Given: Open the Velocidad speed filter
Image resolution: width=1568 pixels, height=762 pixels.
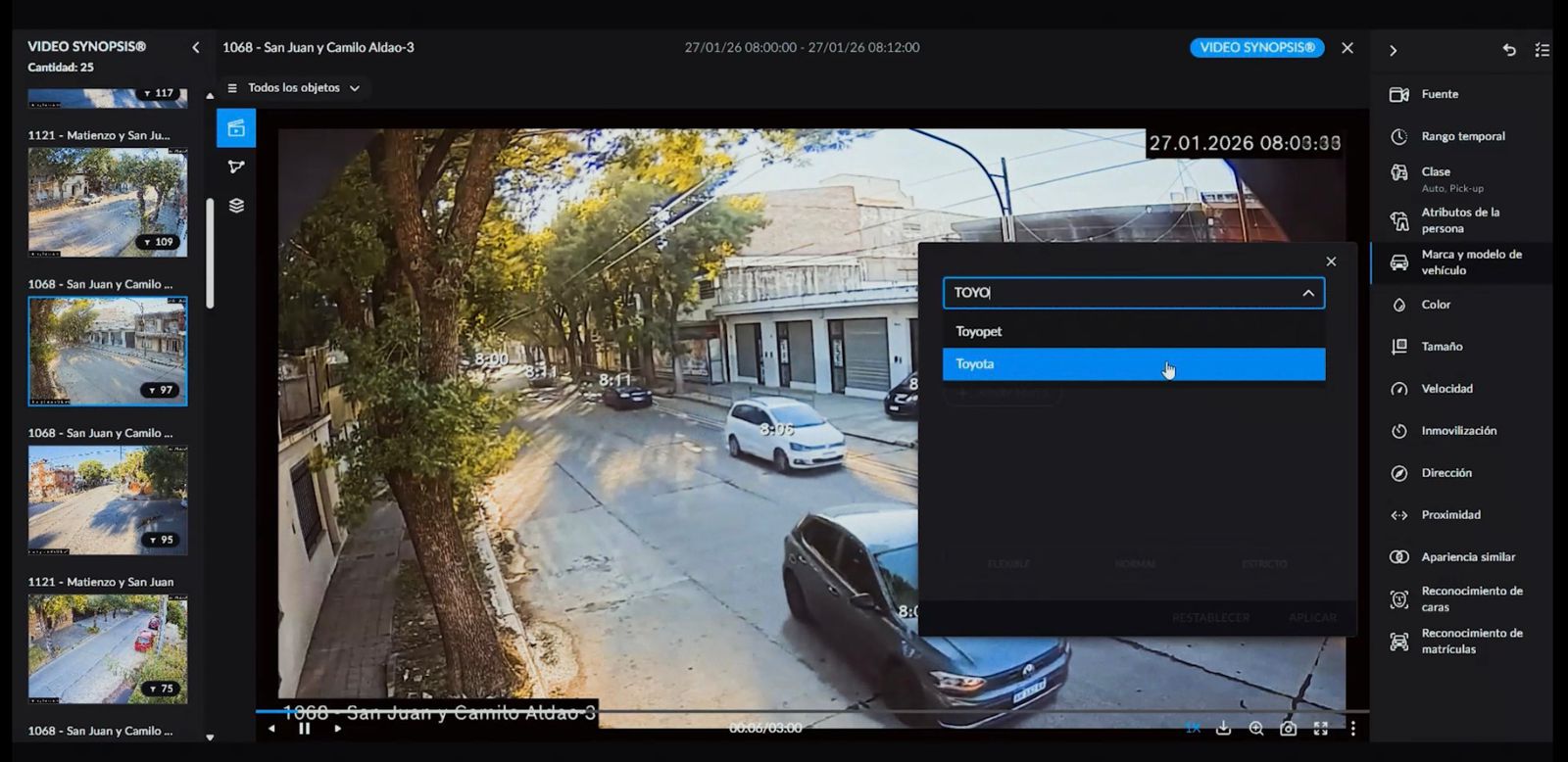Looking at the screenshot, I should (x=1445, y=389).
